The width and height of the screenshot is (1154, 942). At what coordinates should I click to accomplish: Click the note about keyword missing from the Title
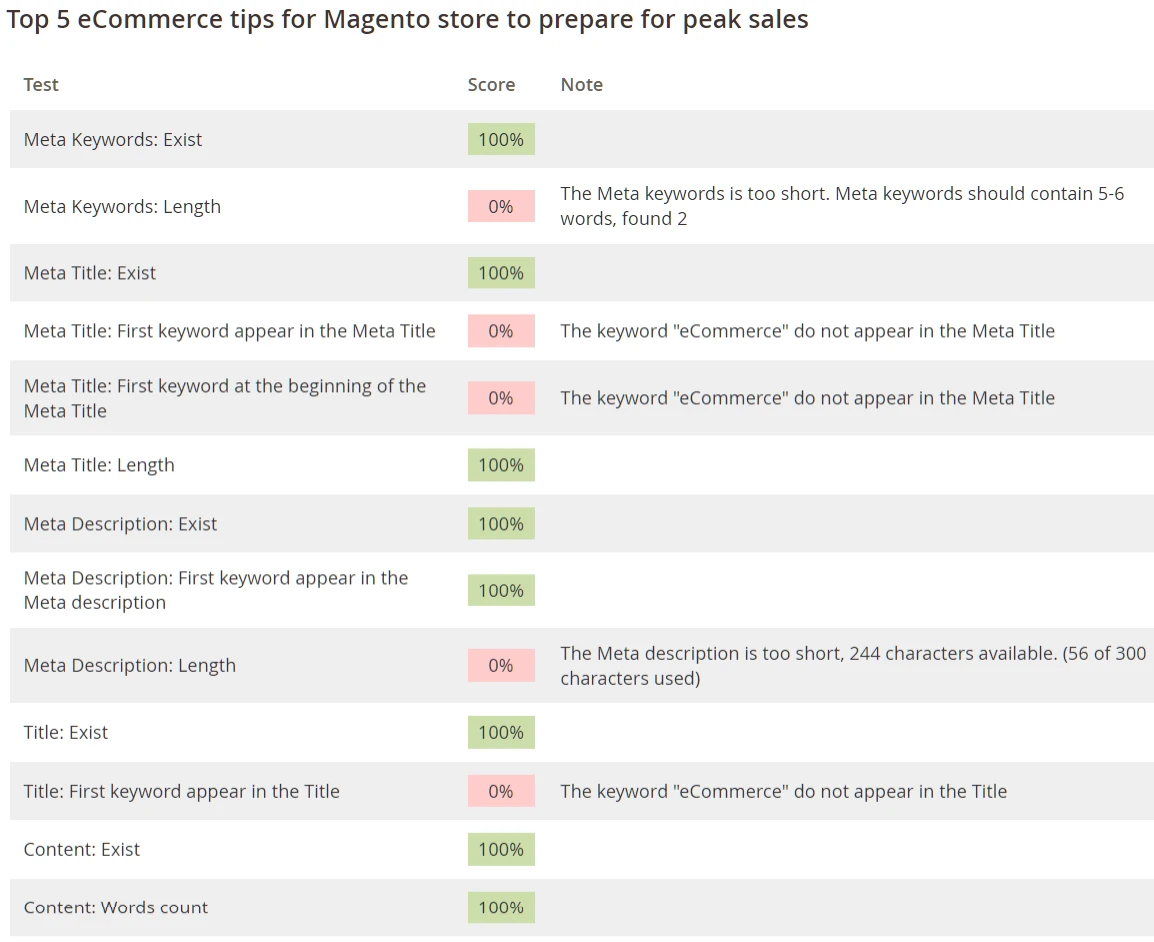point(783,792)
